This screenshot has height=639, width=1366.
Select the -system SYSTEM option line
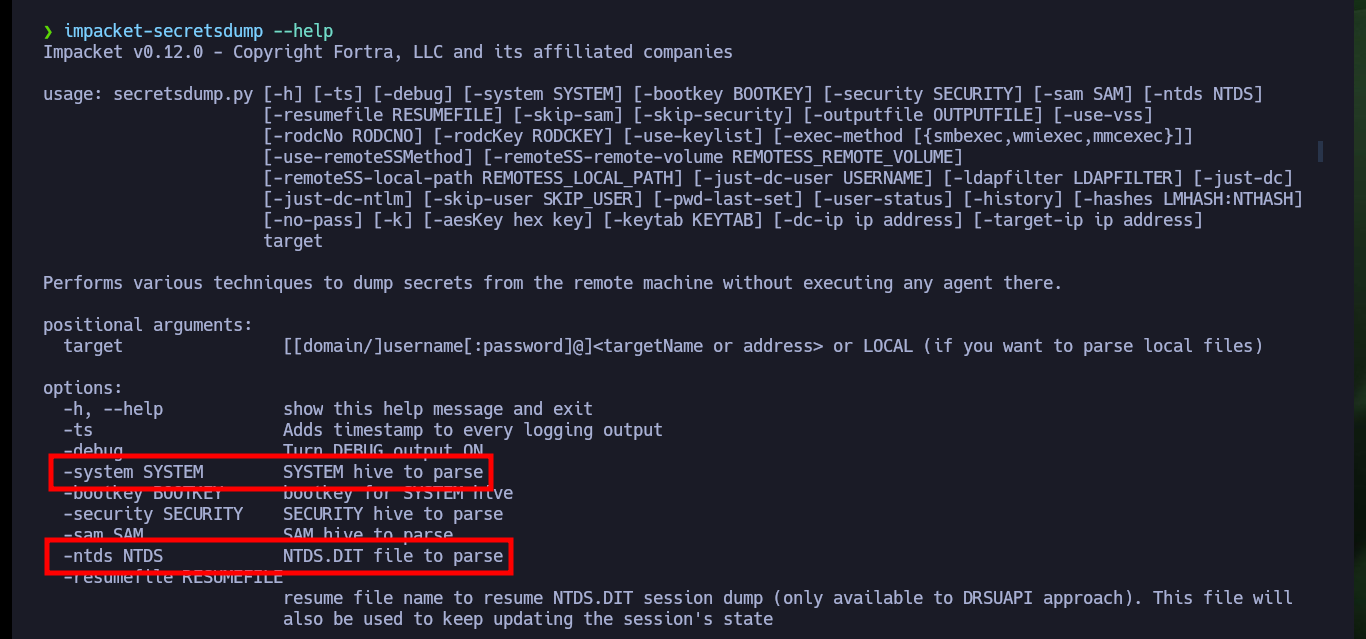click(272, 472)
